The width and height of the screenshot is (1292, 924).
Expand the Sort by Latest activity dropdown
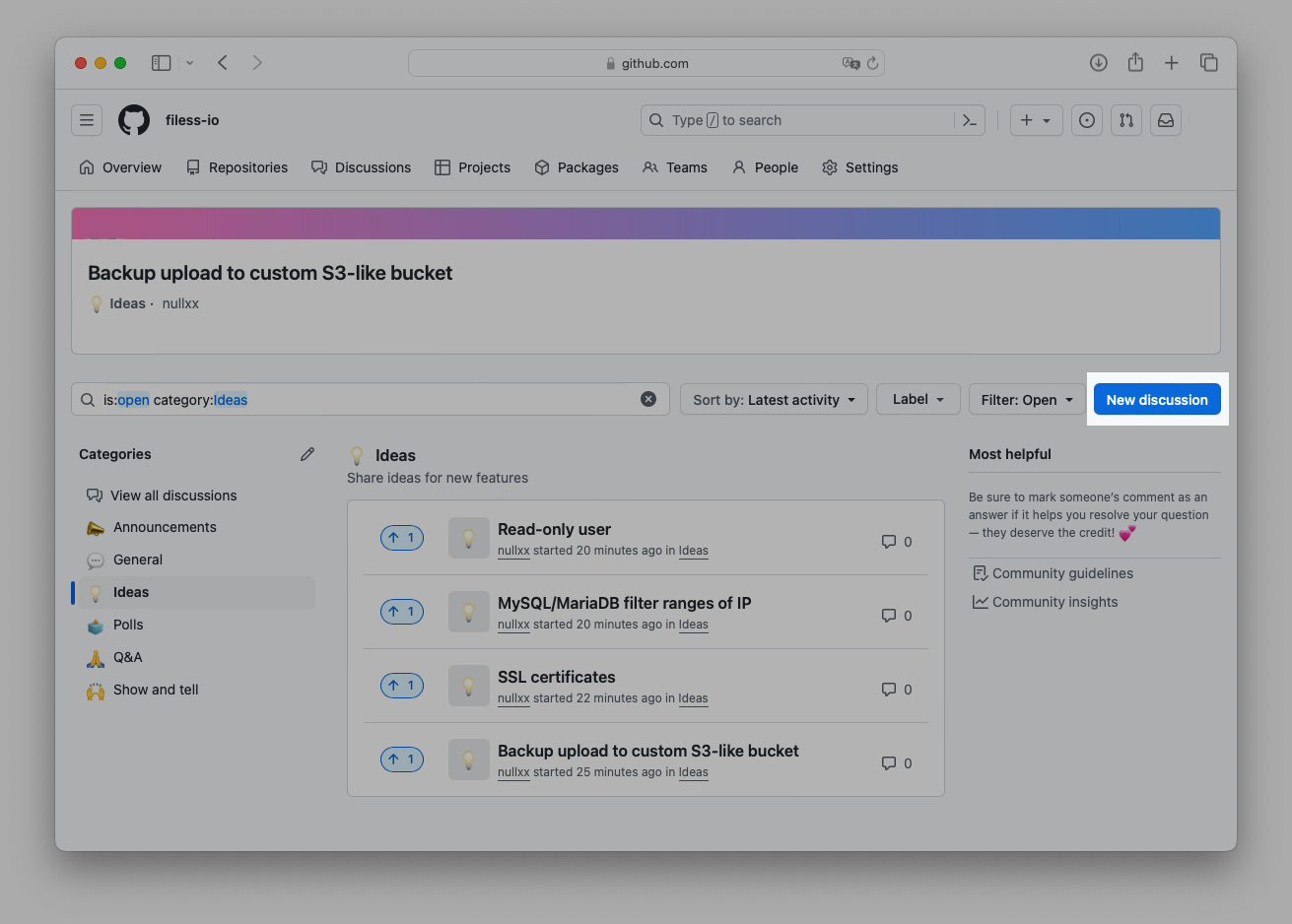774,400
